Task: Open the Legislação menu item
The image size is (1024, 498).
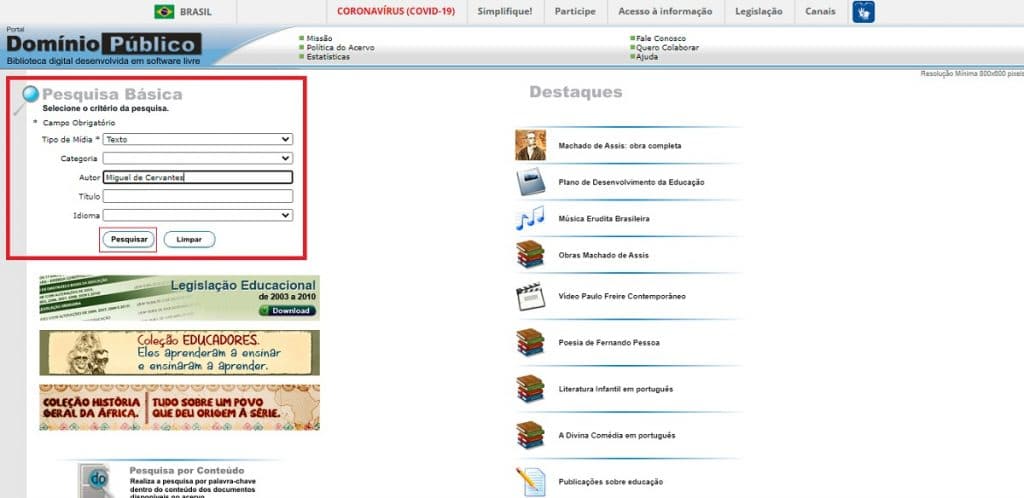Action: point(759,12)
